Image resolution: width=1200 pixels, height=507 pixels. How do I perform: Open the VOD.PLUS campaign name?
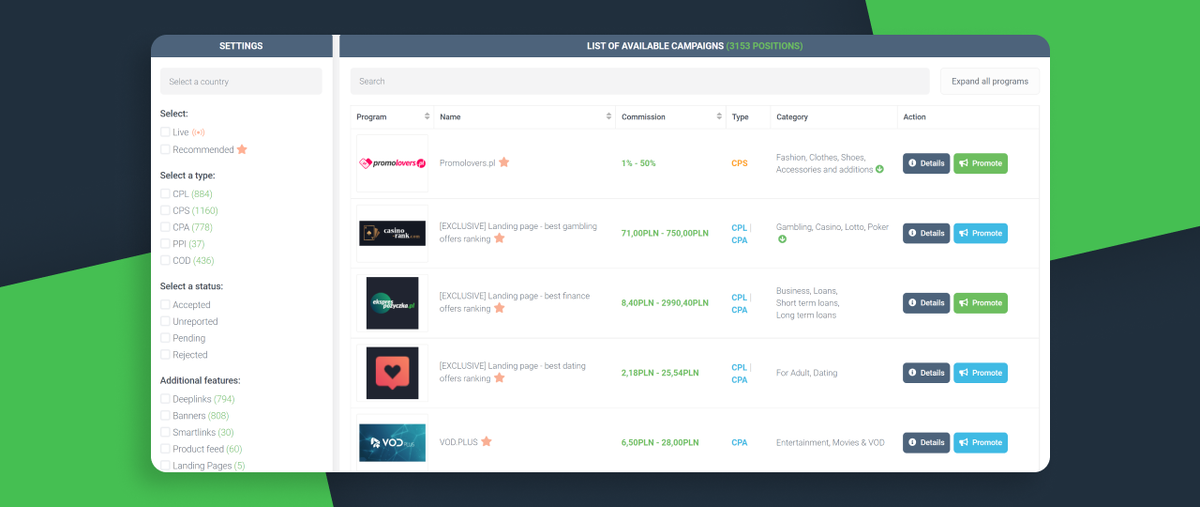459,442
